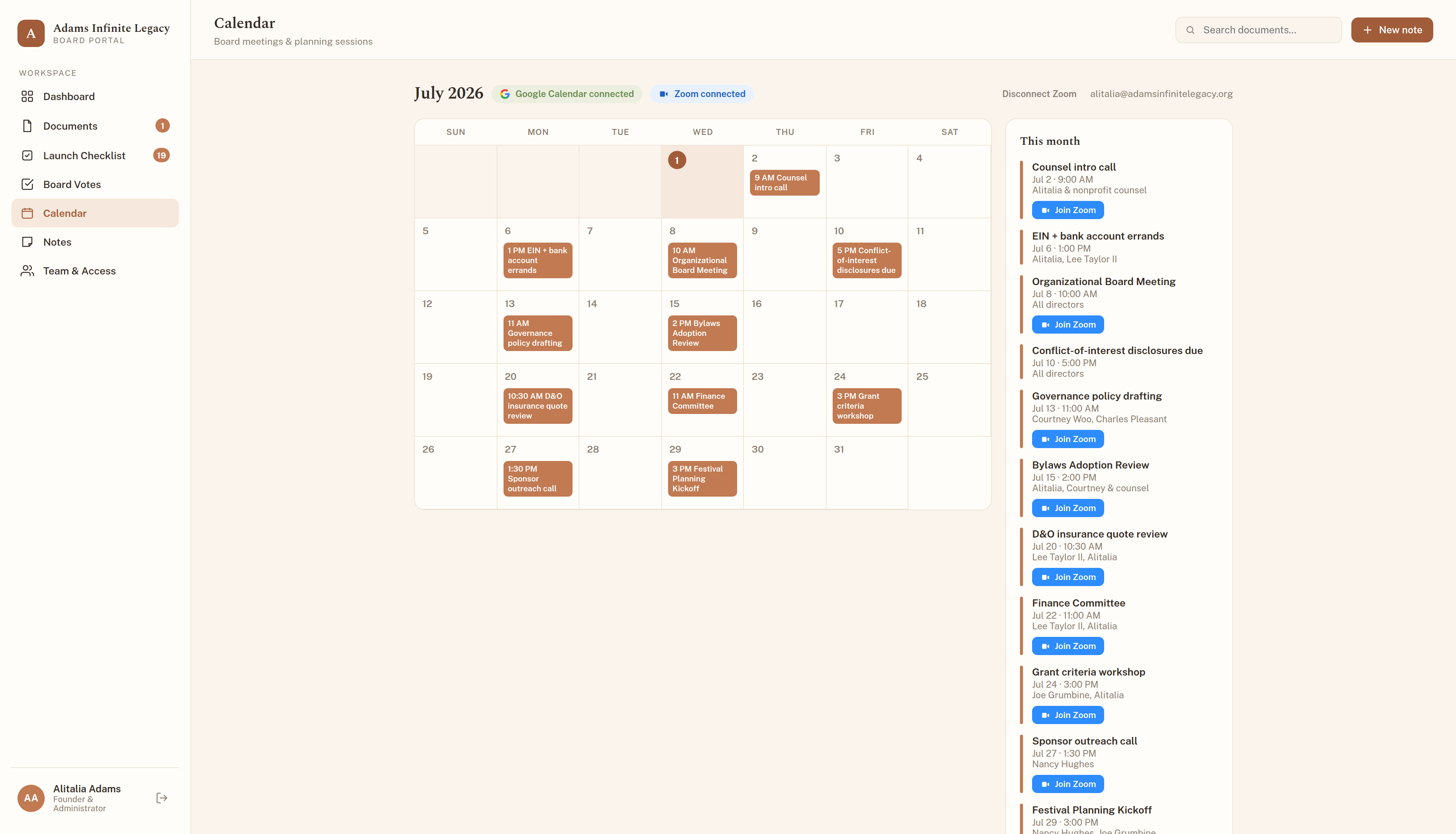Click the July 2026 heading
This screenshot has width=1456, height=834.
[x=449, y=93]
